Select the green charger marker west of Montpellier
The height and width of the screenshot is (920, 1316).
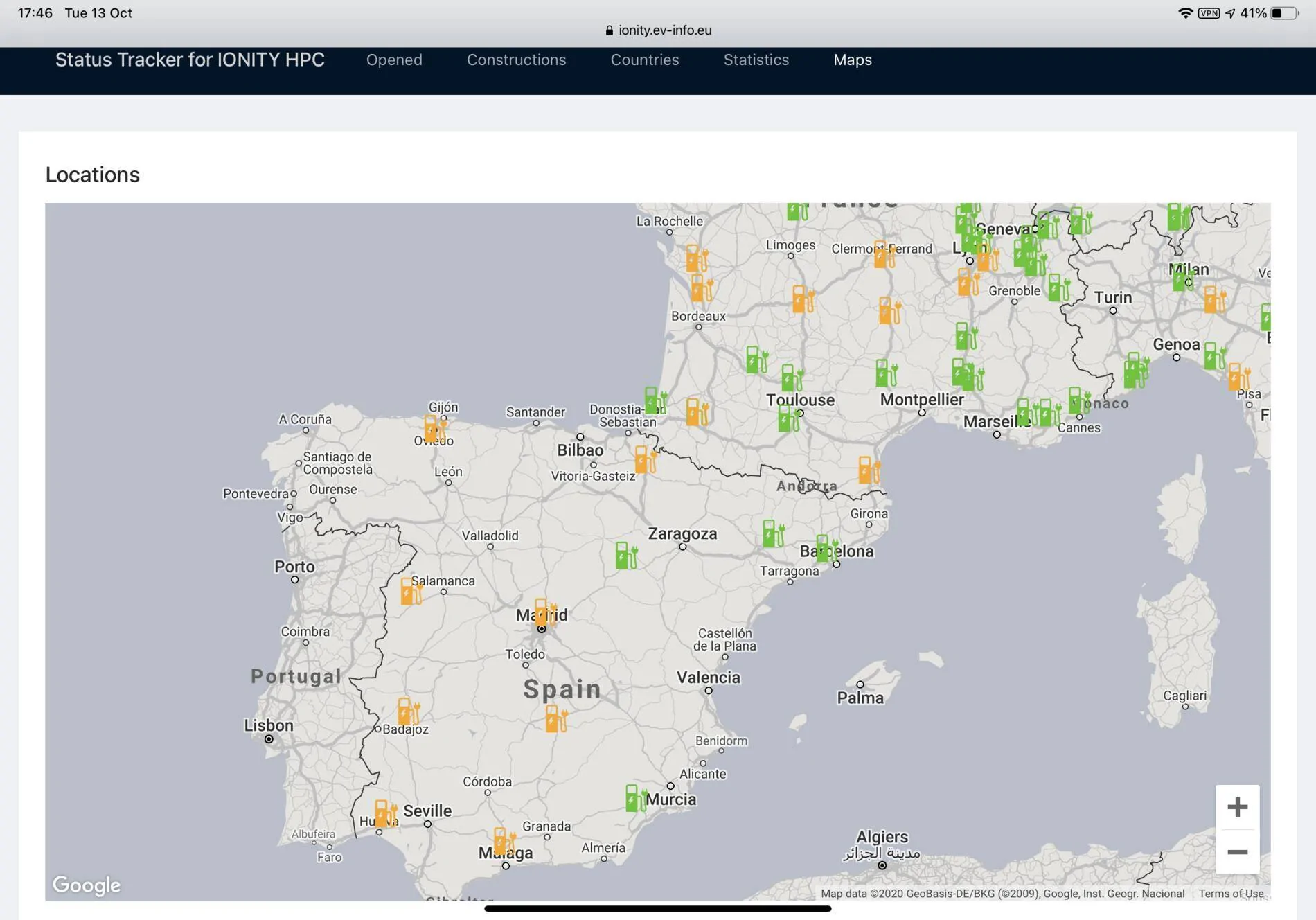tap(886, 373)
